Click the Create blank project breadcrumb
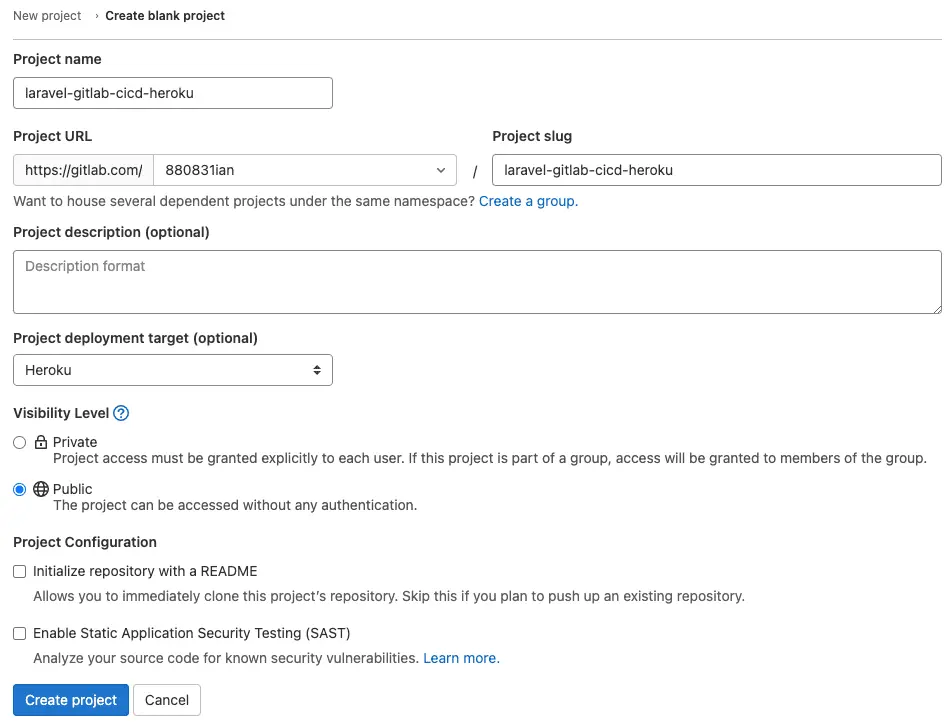 164,15
